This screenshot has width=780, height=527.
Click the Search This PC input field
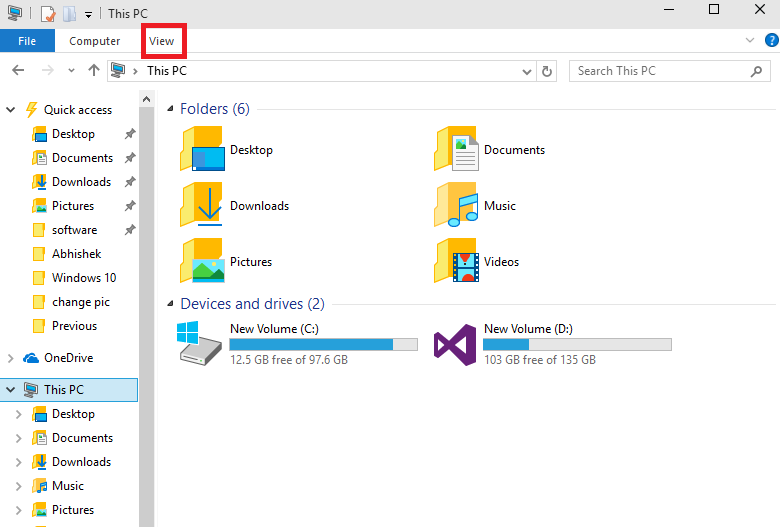coord(660,71)
